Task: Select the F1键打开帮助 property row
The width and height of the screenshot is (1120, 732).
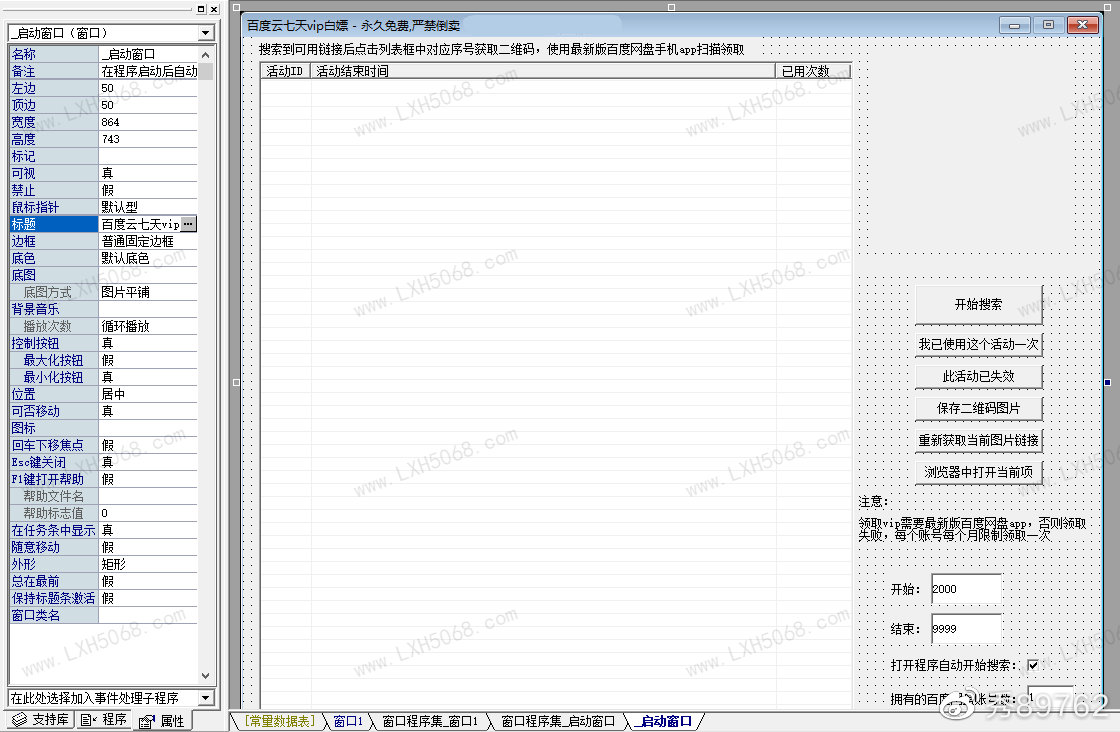Action: 104,479
